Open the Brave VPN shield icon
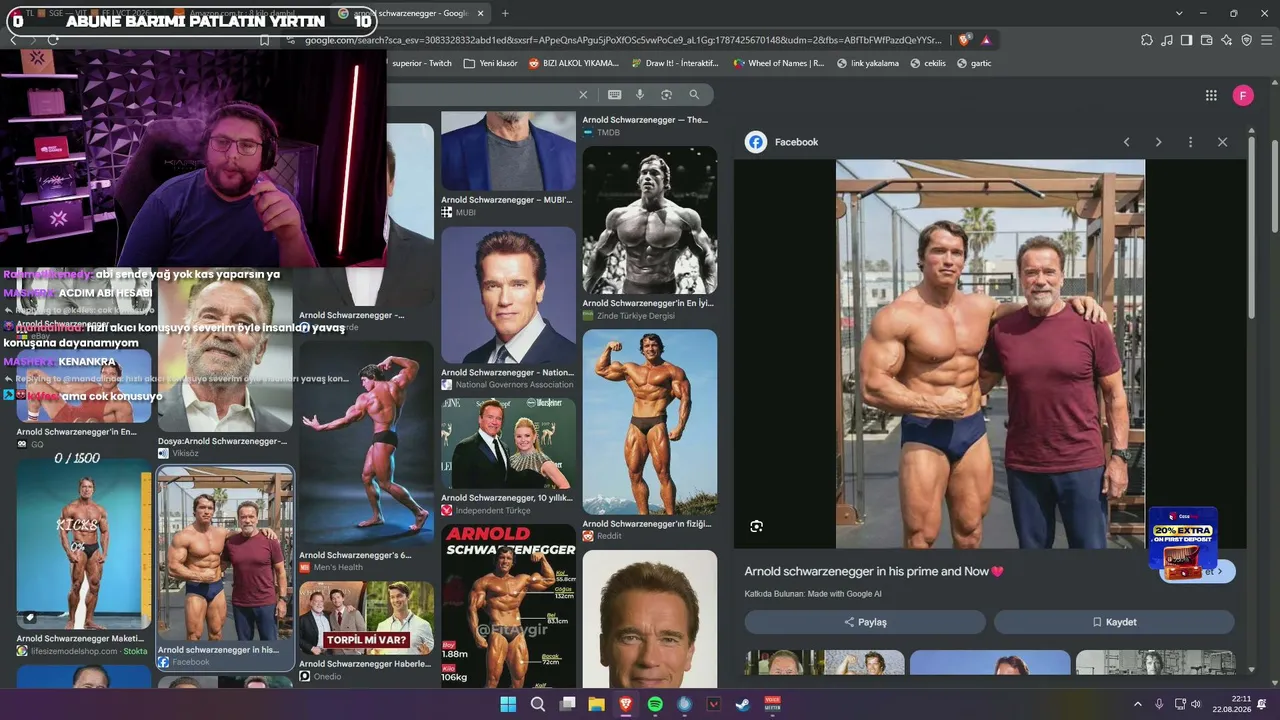Viewport: 1280px width, 720px height. 1247,40
